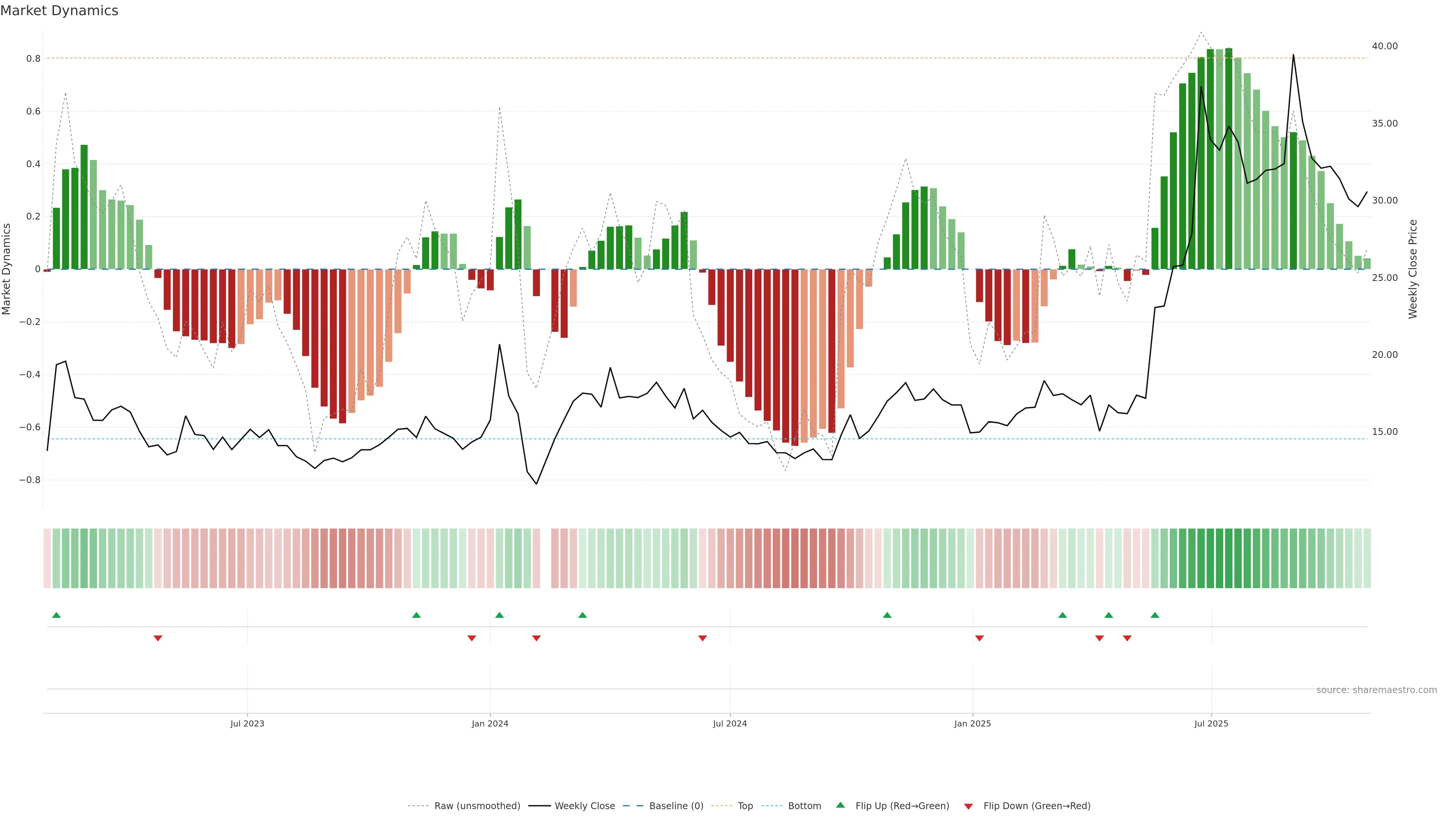Click the Jan 2025 x-axis label
The width and height of the screenshot is (1456, 819).
pyautogui.click(x=972, y=723)
